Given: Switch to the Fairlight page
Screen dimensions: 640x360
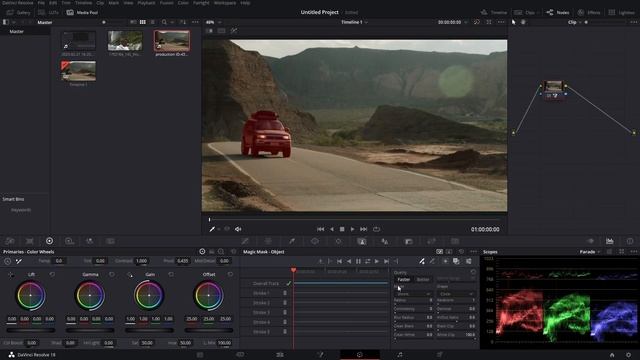Looking at the screenshot, I should coord(400,355).
